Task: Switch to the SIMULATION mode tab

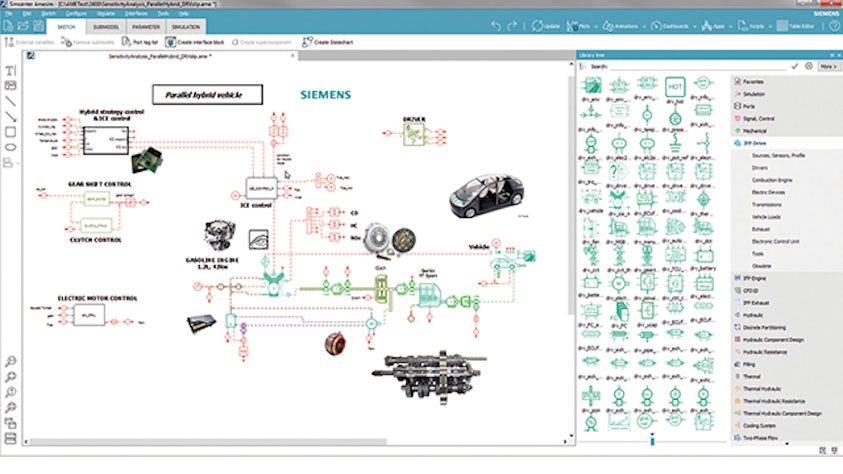Action: (x=185, y=27)
